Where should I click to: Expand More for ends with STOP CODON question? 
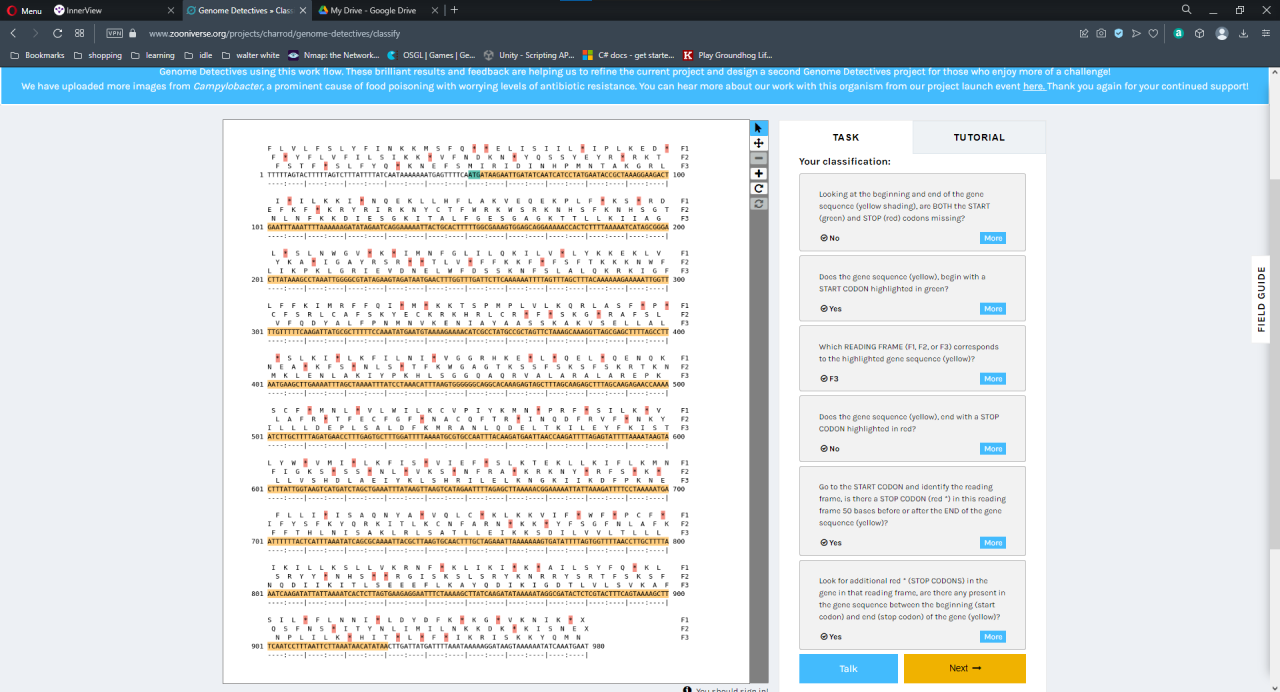tap(992, 448)
